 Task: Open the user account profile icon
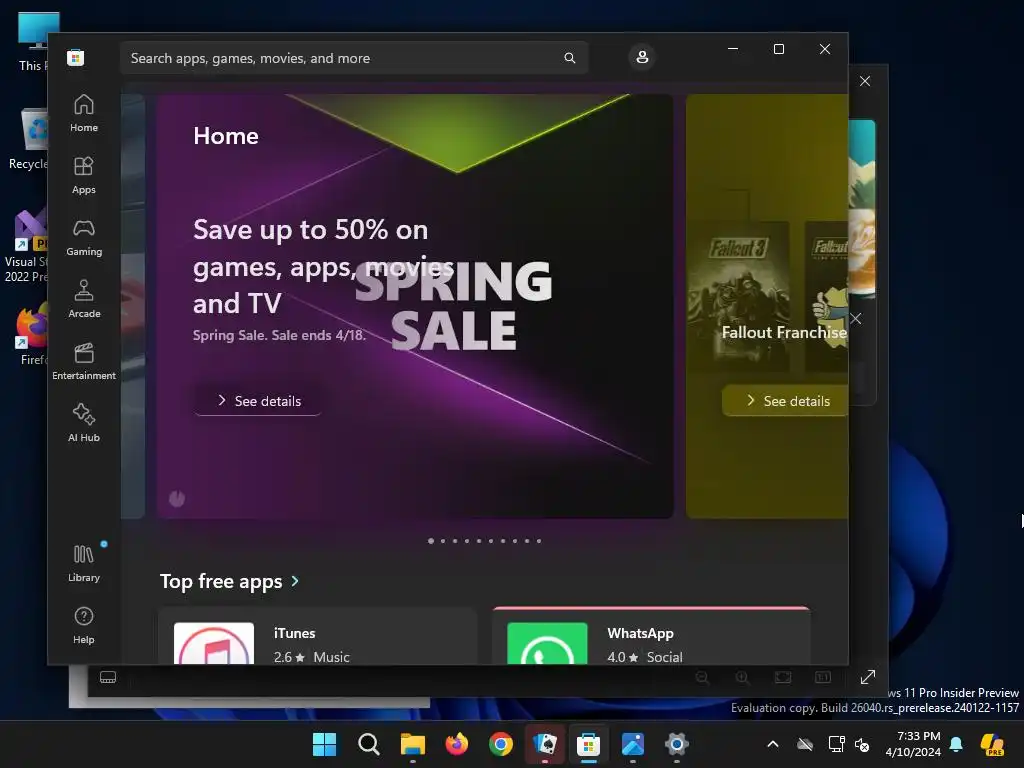(642, 57)
